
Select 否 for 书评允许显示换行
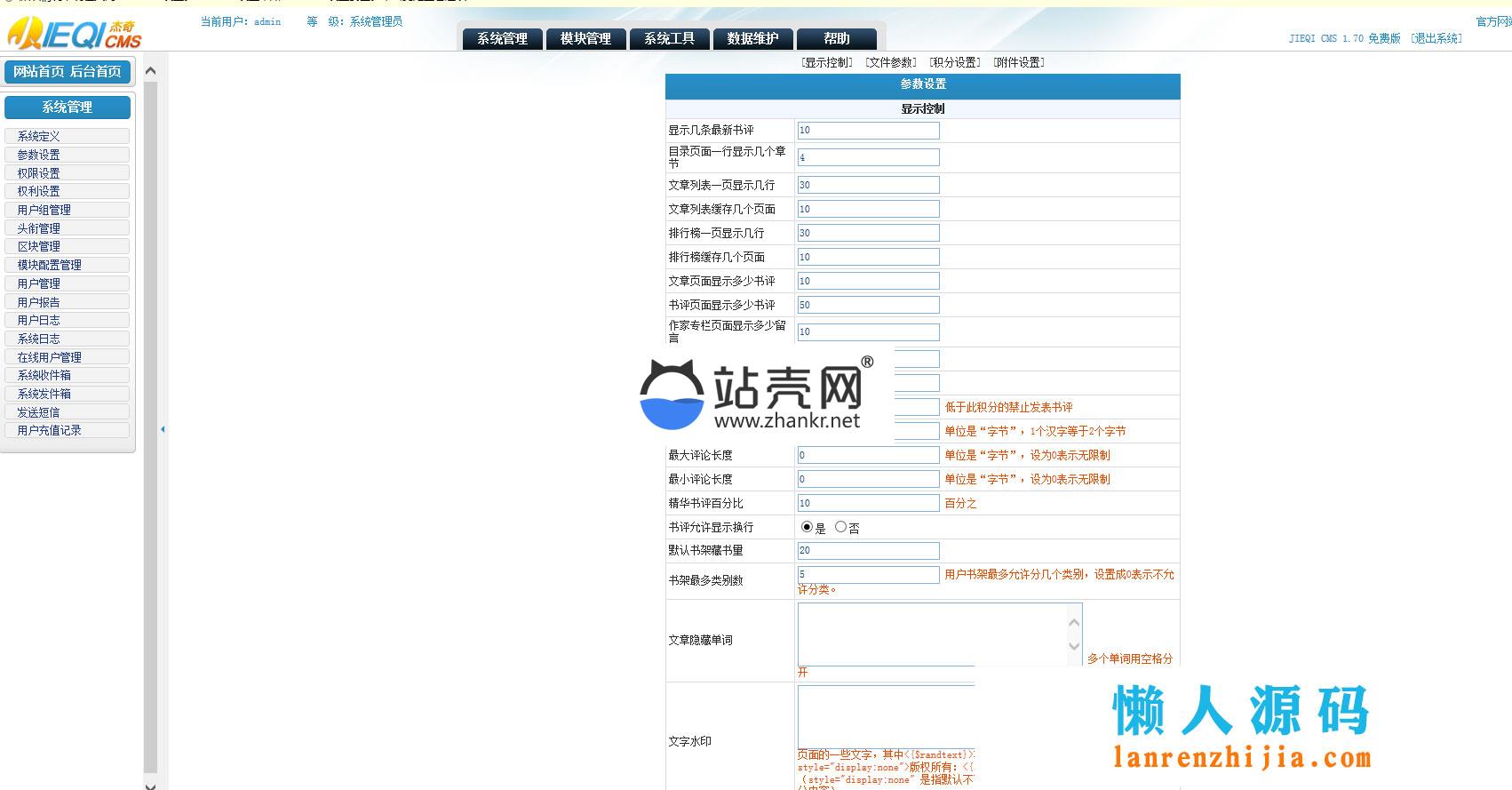coord(840,527)
